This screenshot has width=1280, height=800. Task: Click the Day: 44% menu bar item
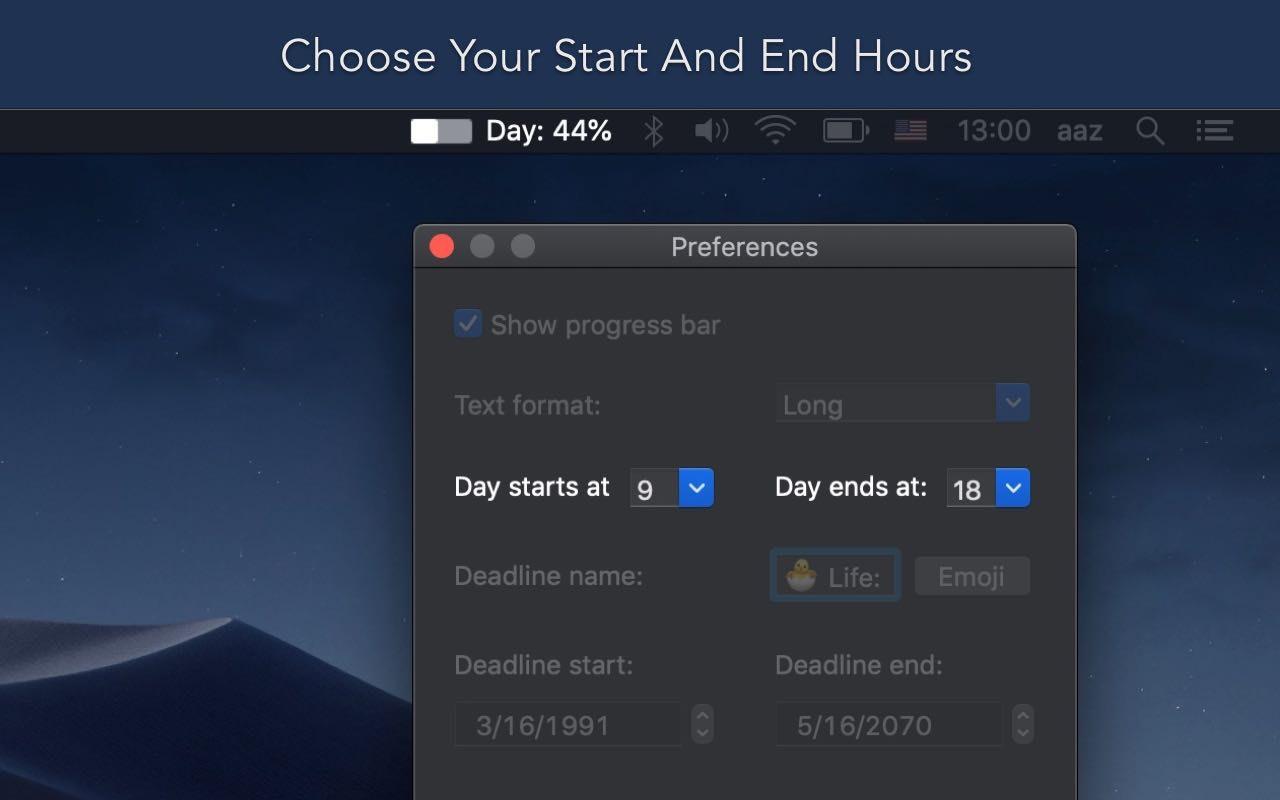[x=549, y=131]
